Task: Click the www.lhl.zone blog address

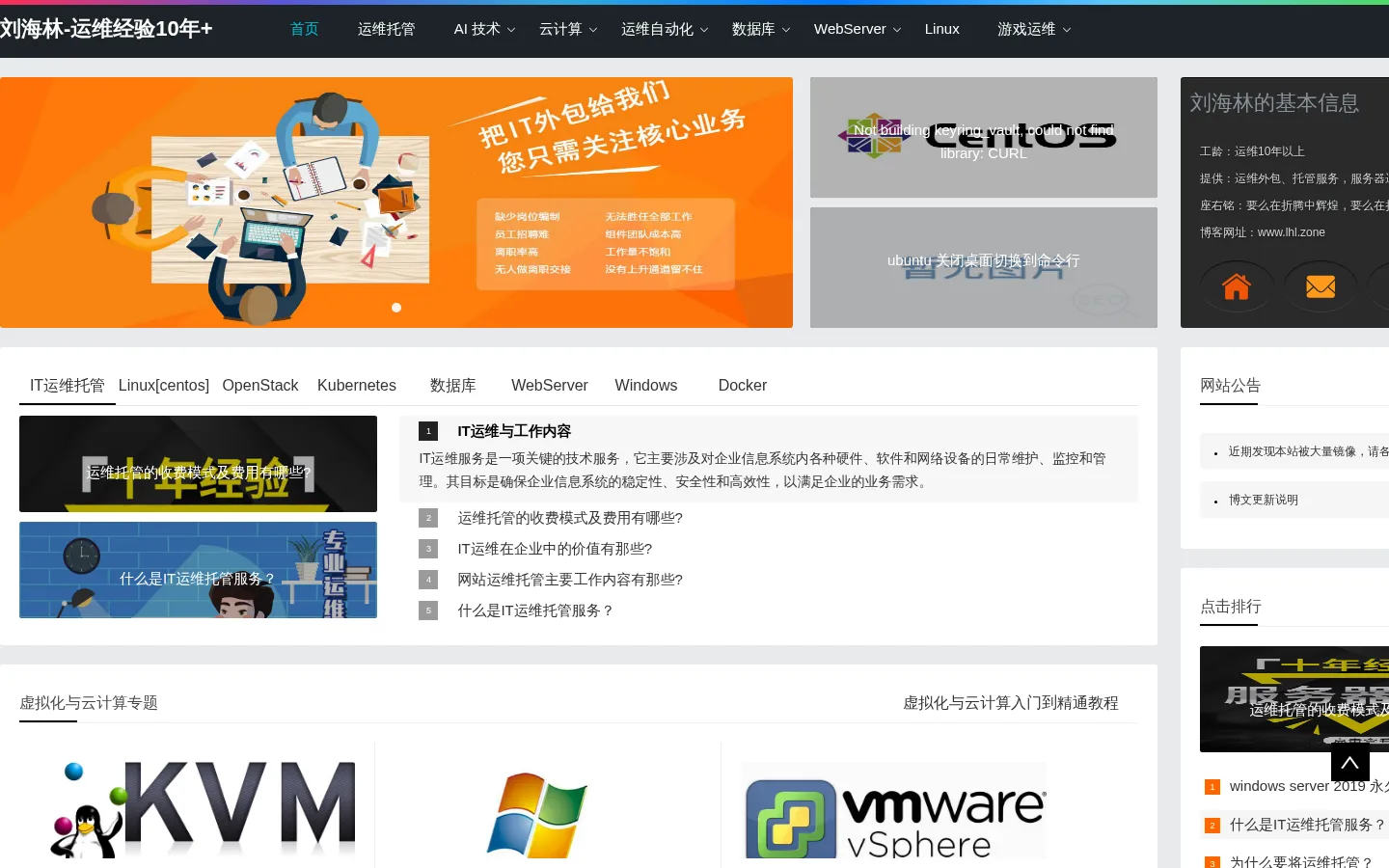Action: pos(1292,232)
